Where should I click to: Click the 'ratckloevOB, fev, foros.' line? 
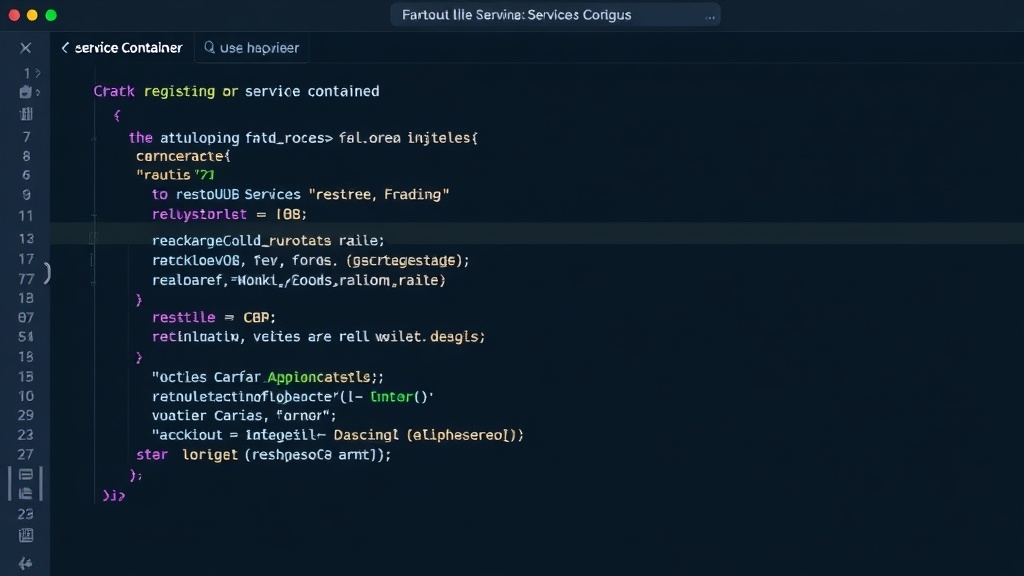(x=311, y=261)
